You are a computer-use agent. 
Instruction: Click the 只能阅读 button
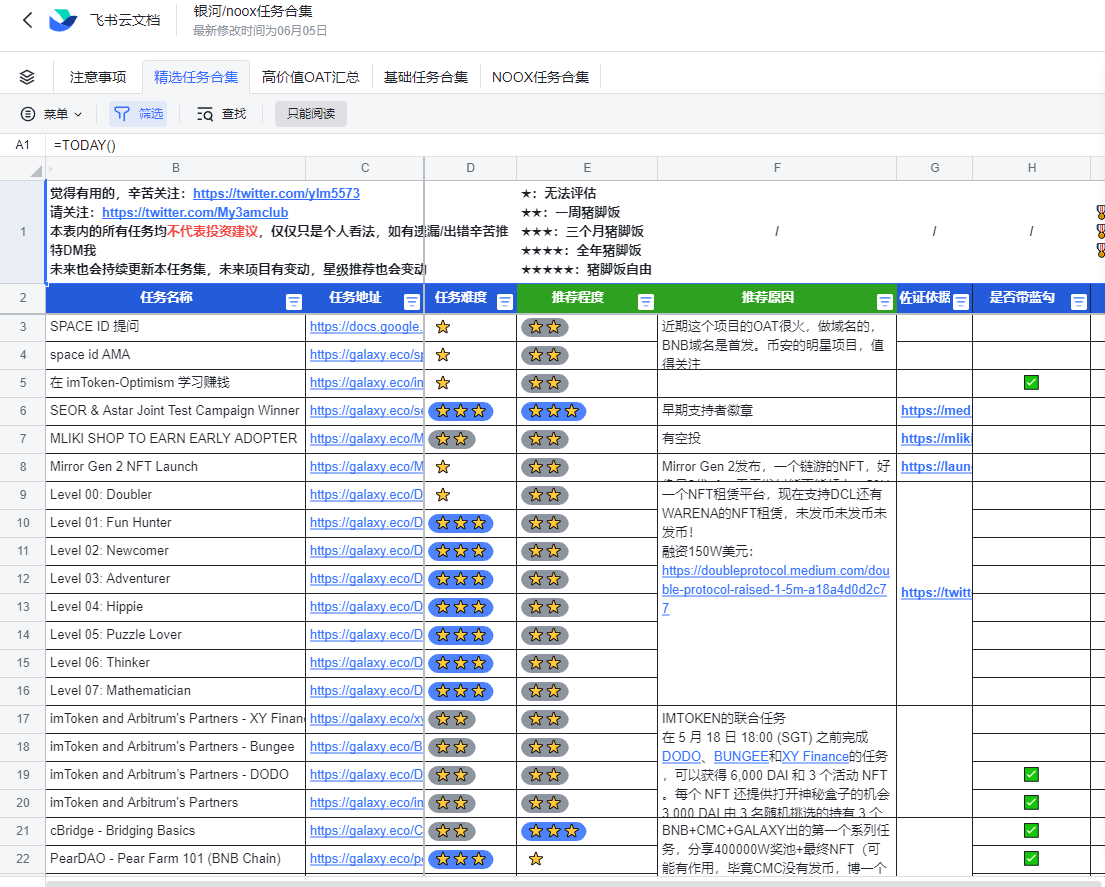click(x=311, y=113)
